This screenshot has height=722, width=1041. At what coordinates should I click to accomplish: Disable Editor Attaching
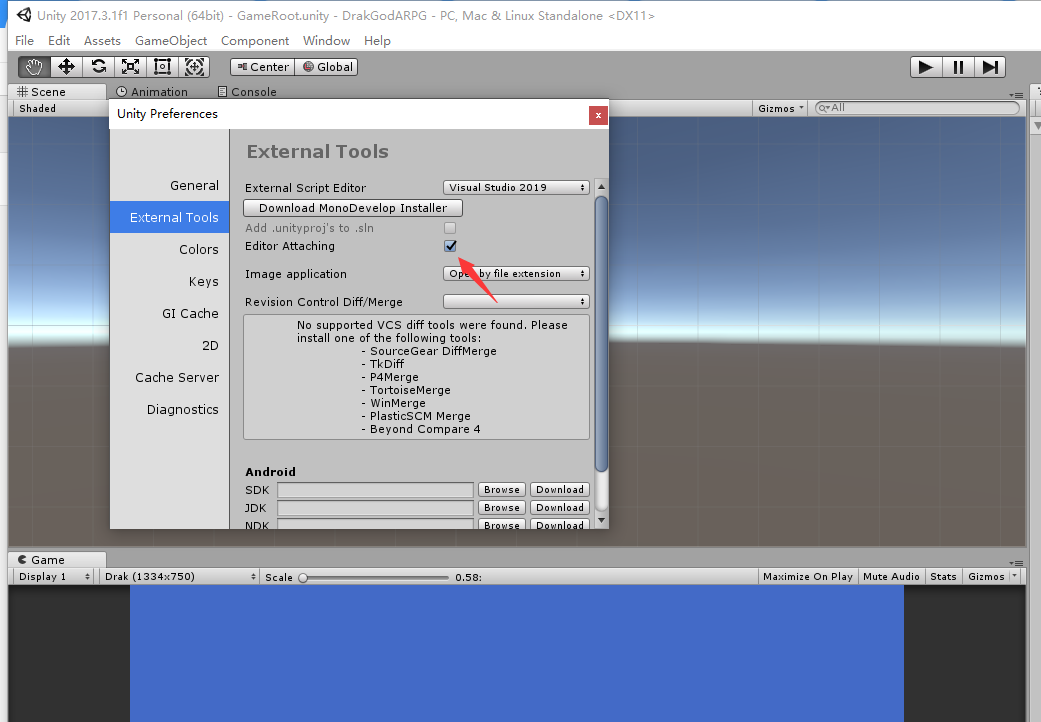point(450,245)
